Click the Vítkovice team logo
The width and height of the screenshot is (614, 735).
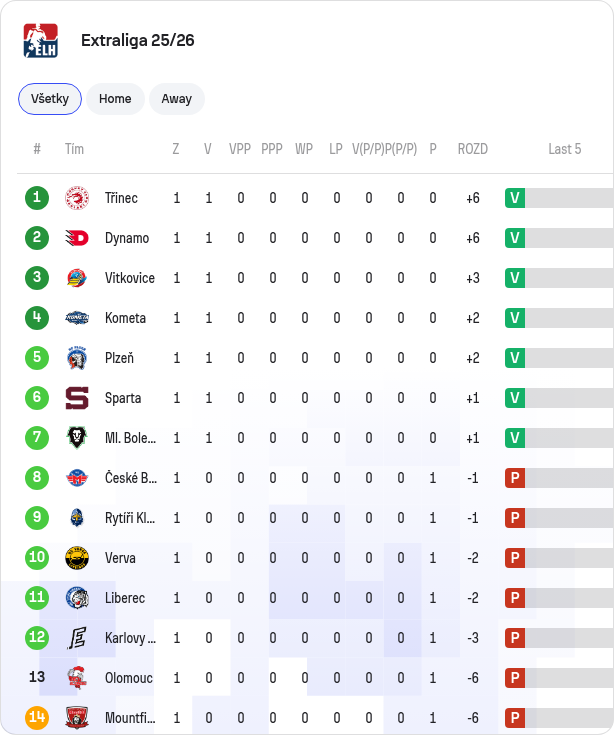click(x=77, y=278)
